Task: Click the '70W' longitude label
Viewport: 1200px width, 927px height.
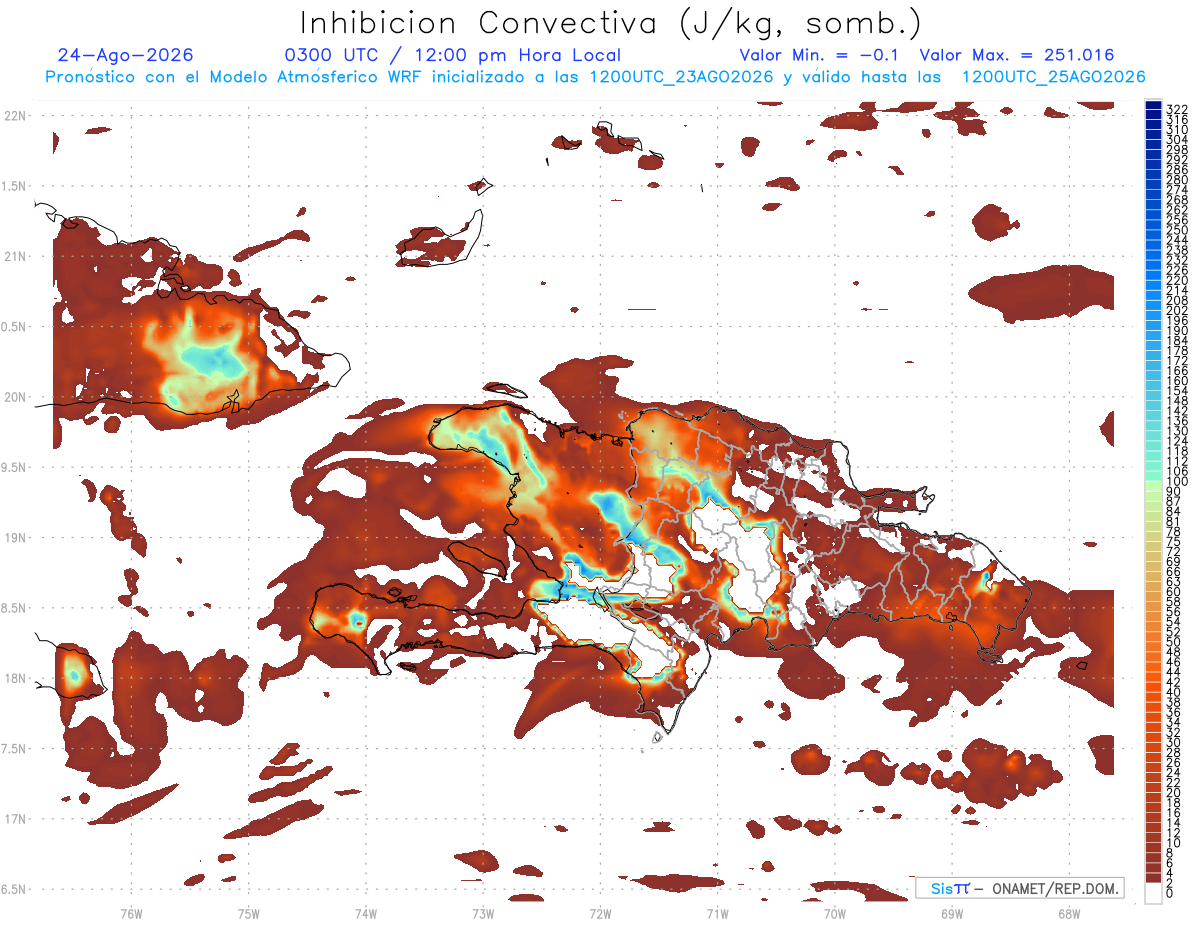Action: 834,913
